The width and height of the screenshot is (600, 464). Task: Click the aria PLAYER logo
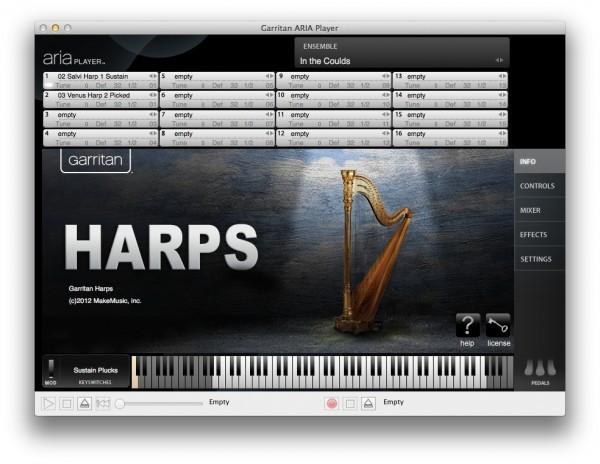(74, 59)
